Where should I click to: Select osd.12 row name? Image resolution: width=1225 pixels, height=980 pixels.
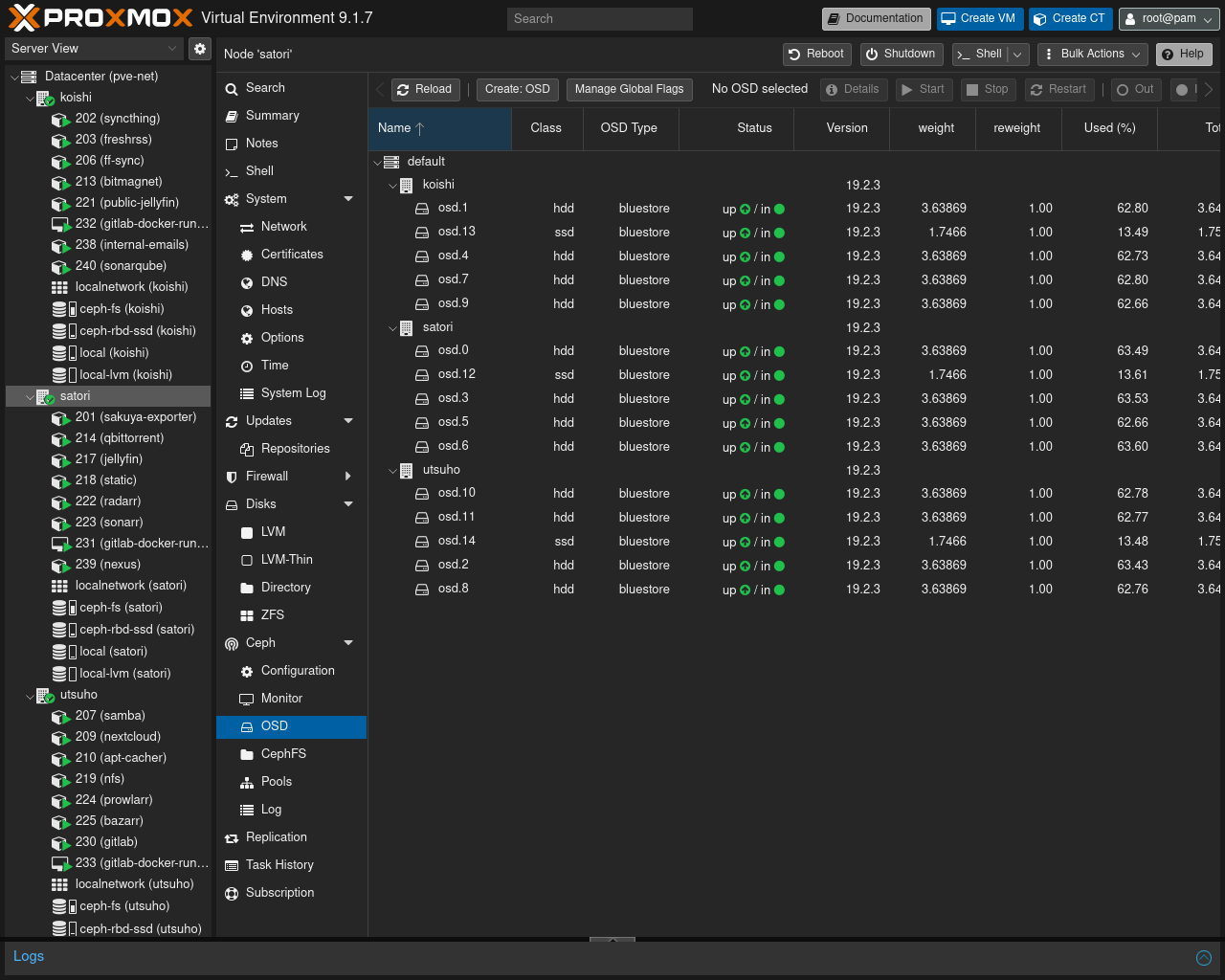point(457,374)
